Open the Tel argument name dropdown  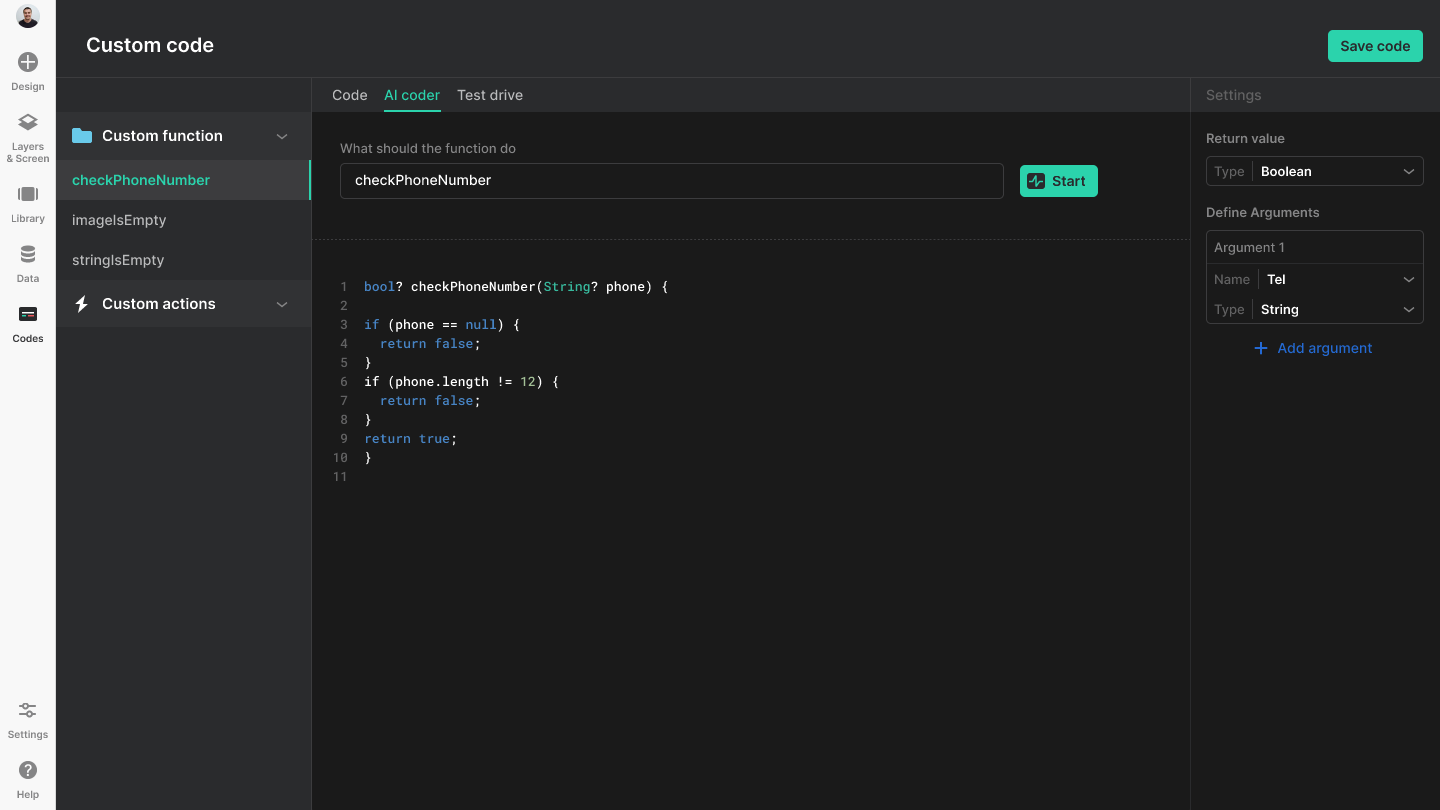(1338, 279)
